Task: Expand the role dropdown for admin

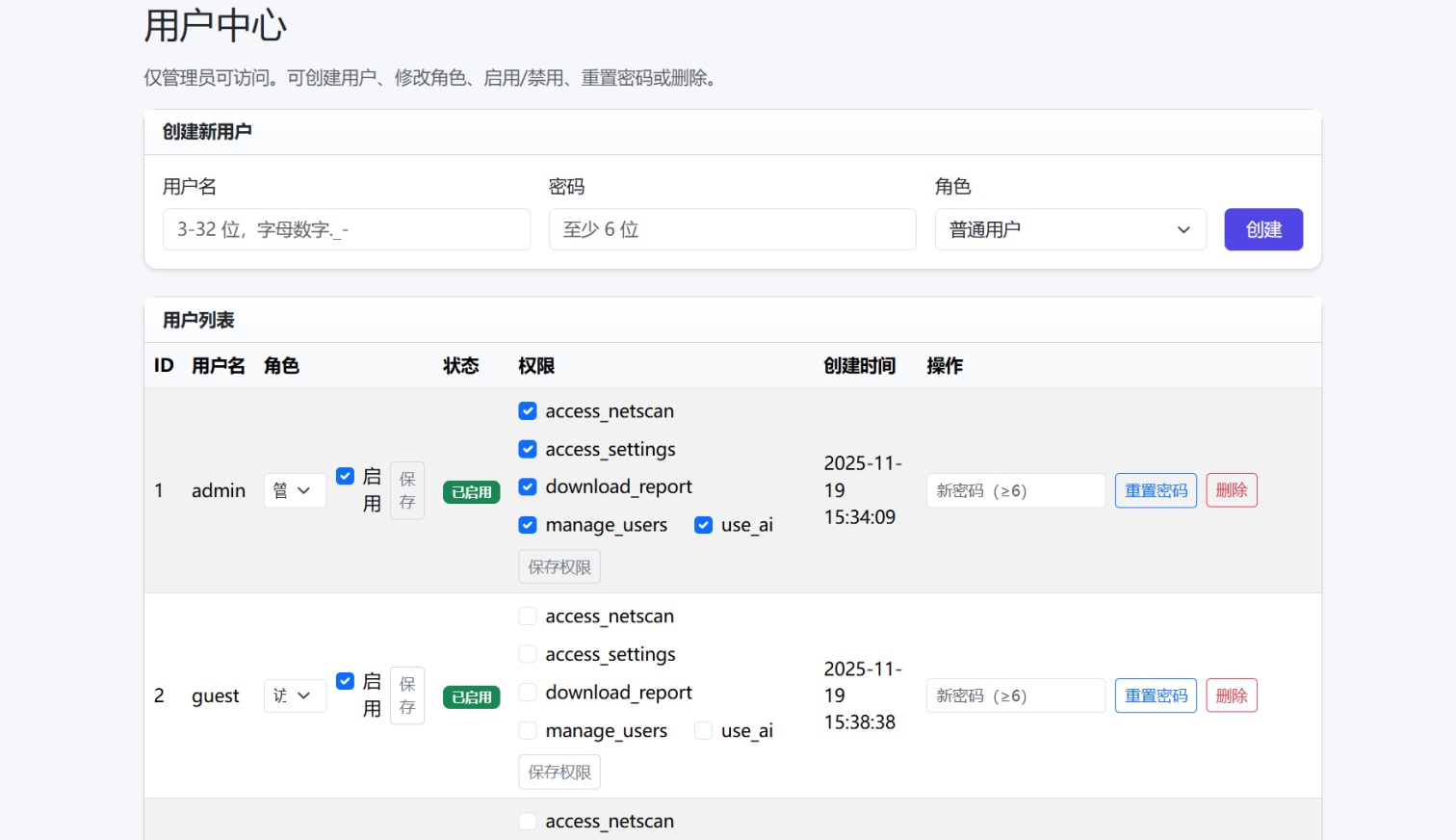Action: tap(294, 490)
